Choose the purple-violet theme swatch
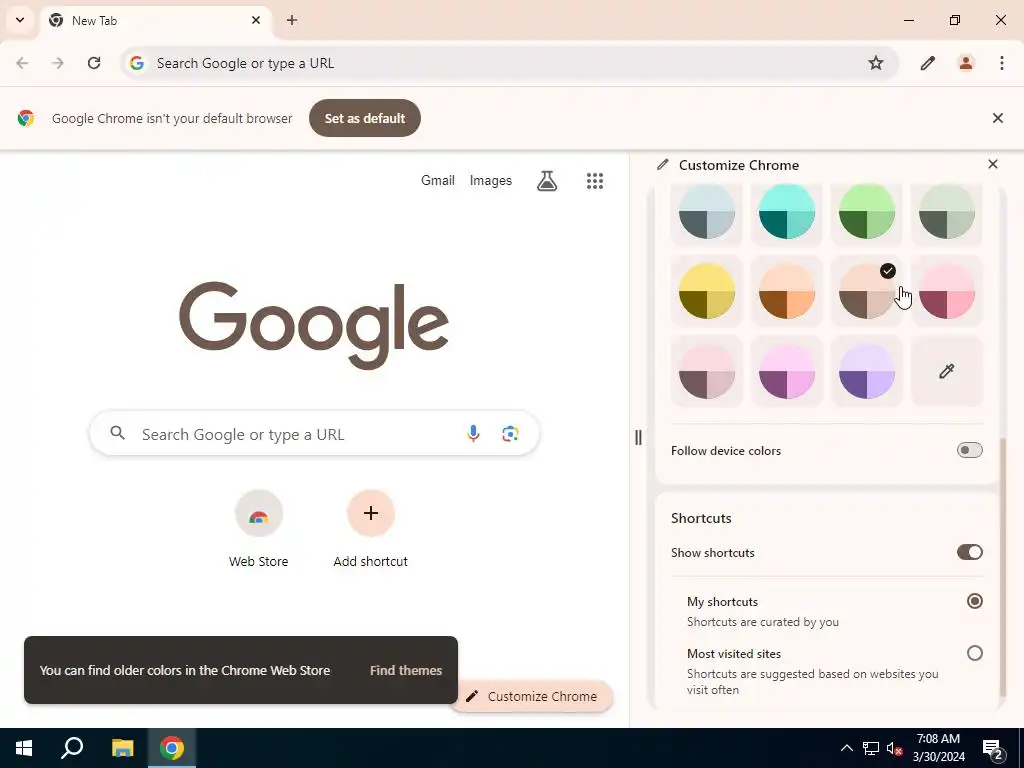The image size is (1024, 768). point(866,371)
